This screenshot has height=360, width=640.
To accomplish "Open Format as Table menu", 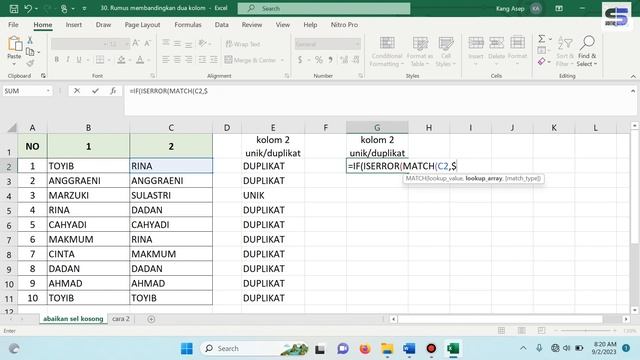I will [x=420, y=51].
